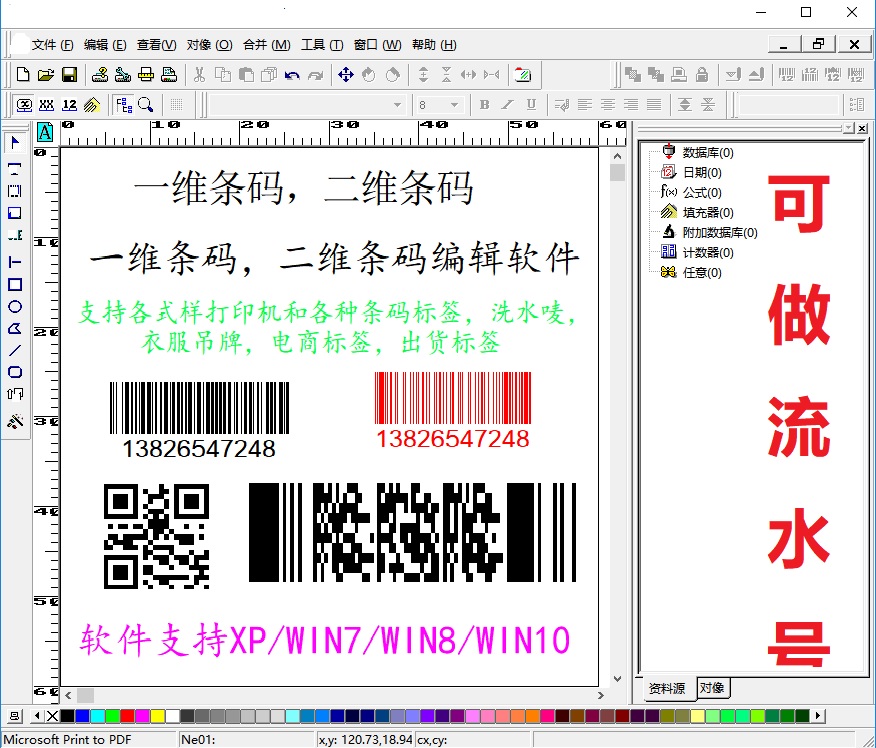The width and height of the screenshot is (876, 748).
Task: Toggle Underline text formatting
Action: 532,104
